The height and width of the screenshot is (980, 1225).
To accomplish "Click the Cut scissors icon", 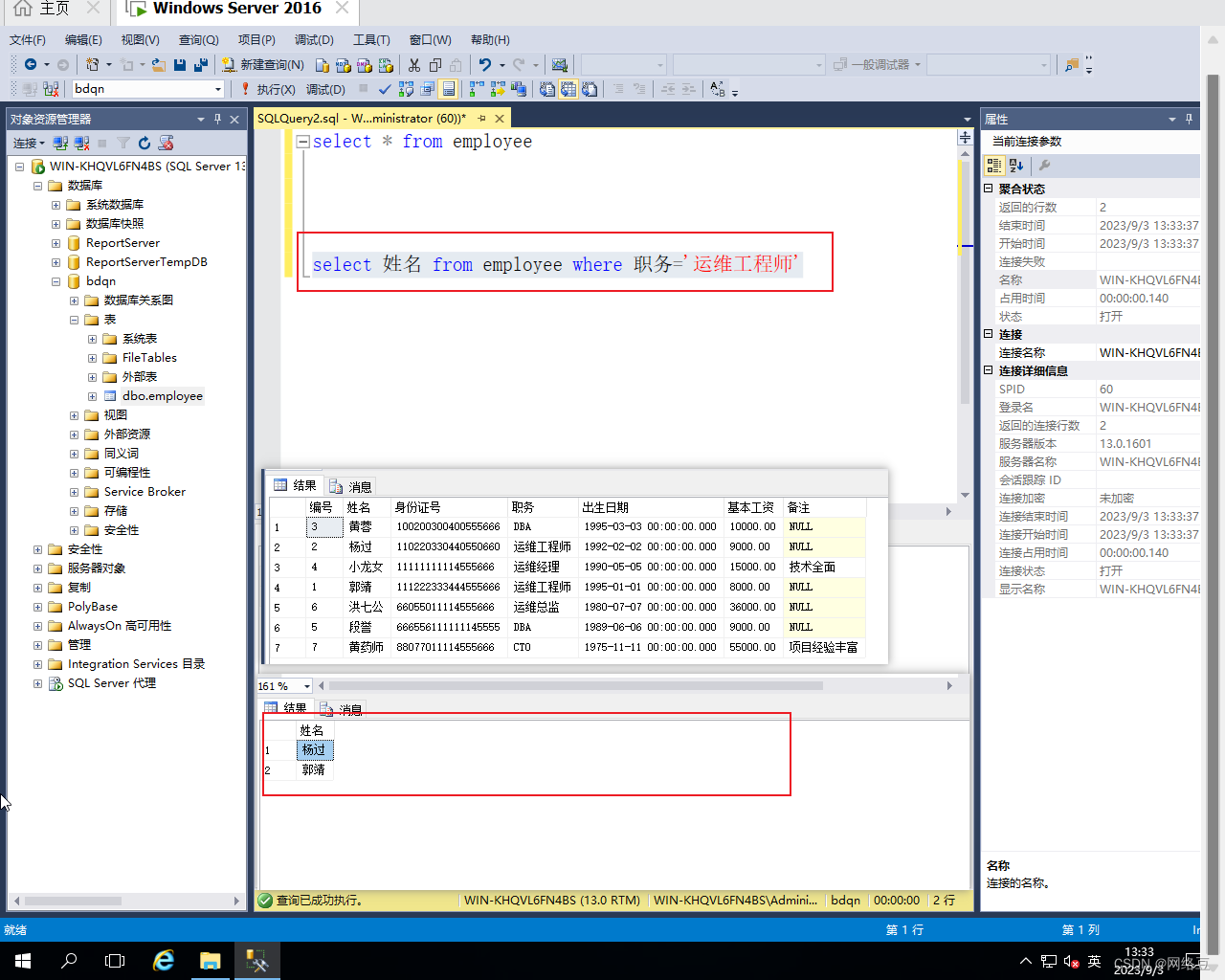I will (x=413, y=64).
